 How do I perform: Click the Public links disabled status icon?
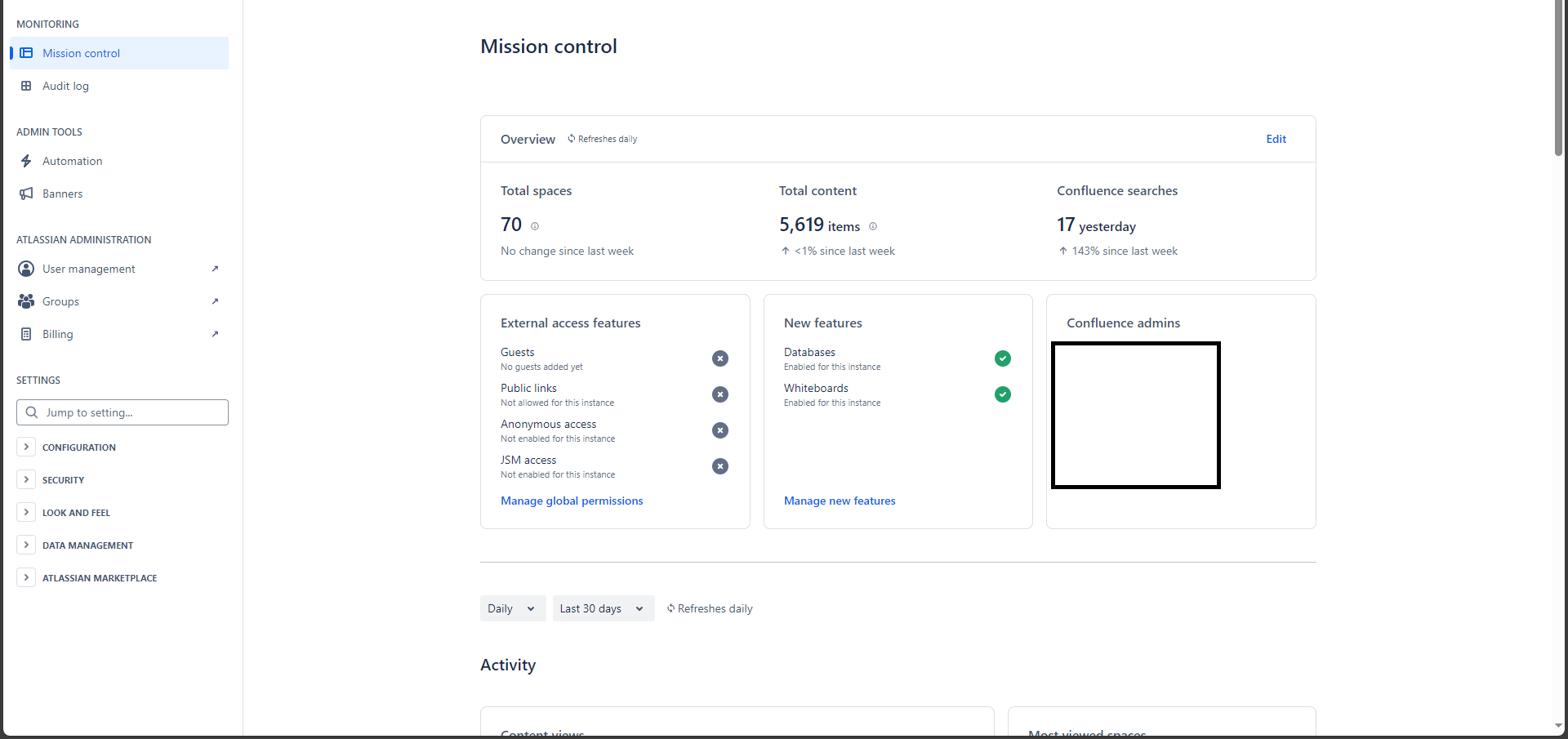720,394
